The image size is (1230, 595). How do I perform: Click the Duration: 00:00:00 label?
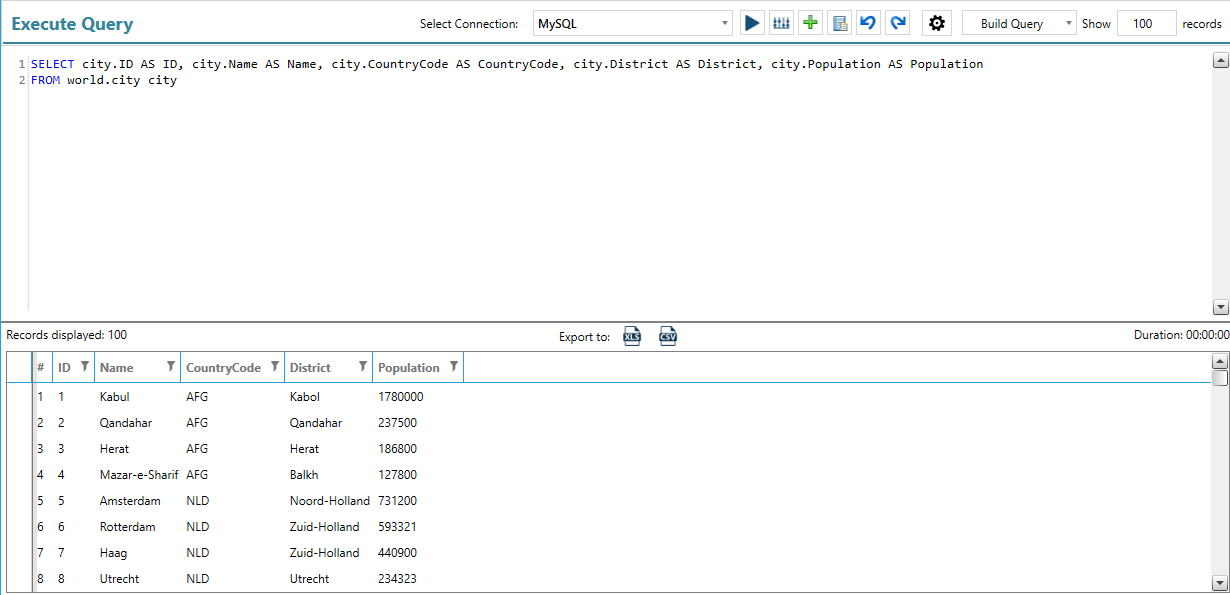[x=1181, y=335]
